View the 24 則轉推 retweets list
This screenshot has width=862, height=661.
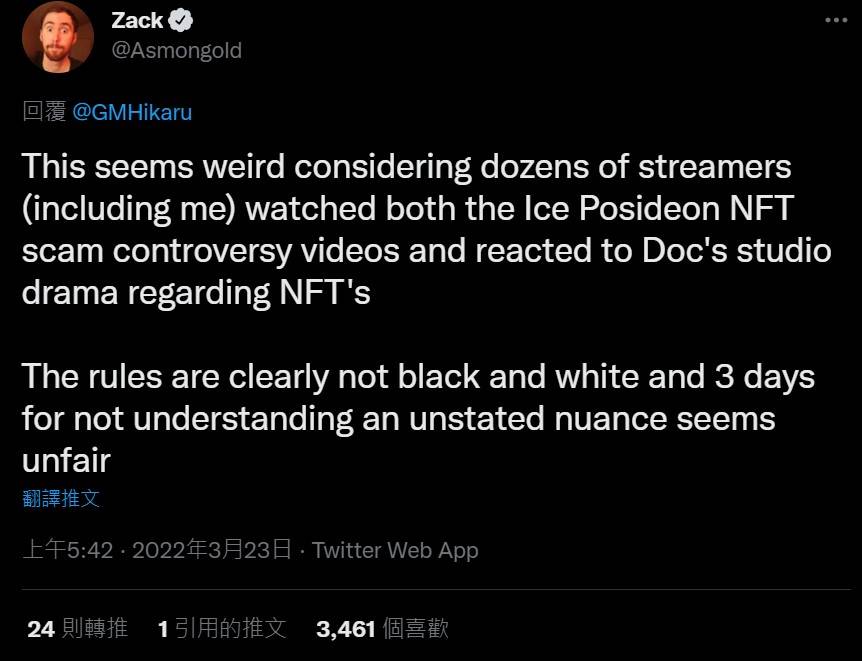[77, 628]
